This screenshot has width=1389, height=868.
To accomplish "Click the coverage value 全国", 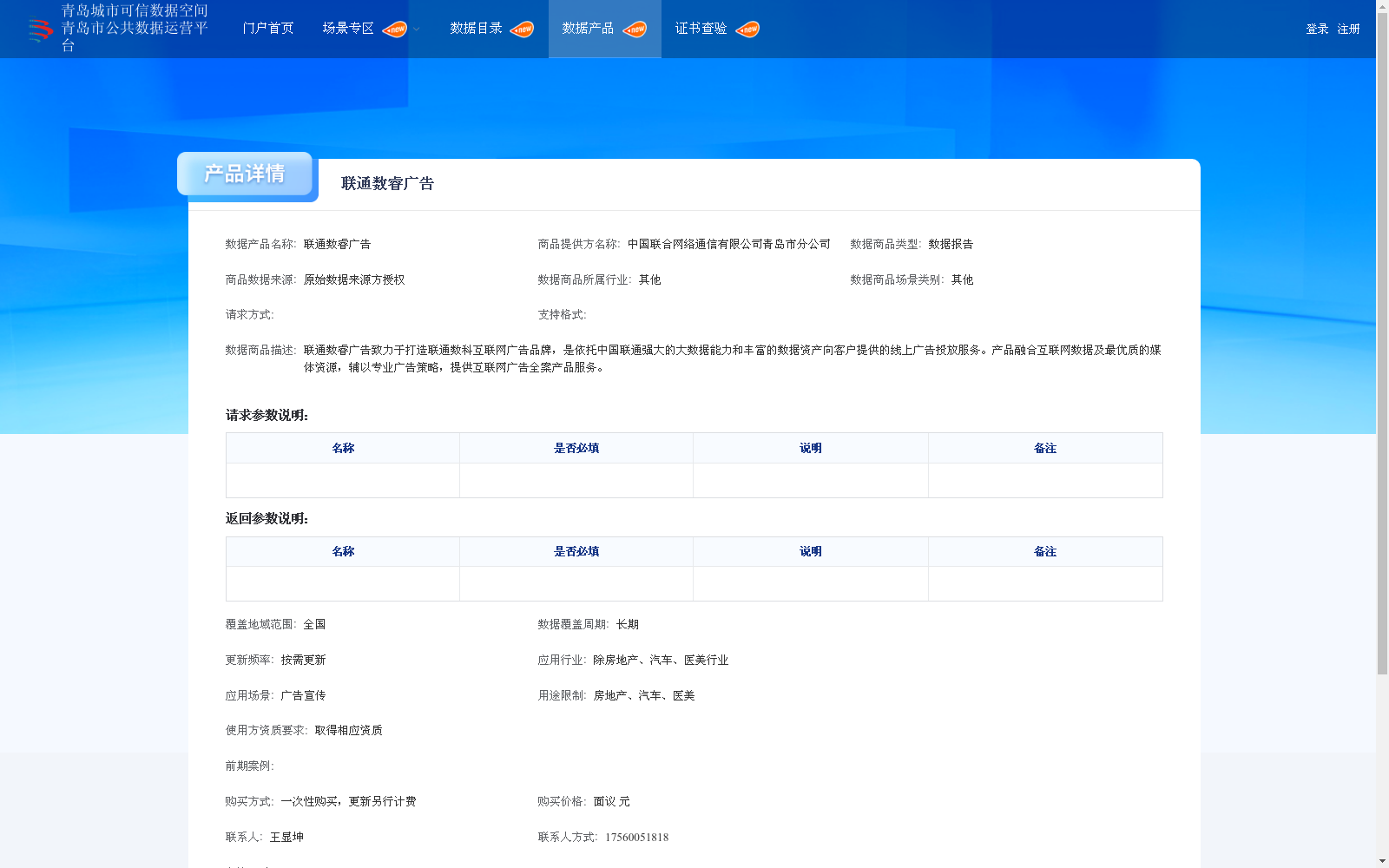I will tap(314, 625).
